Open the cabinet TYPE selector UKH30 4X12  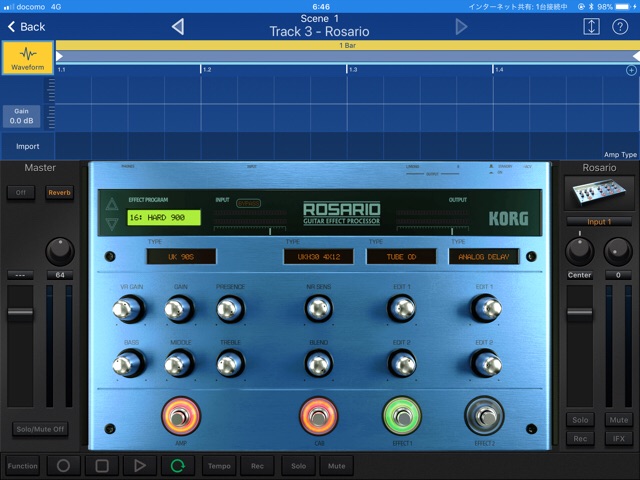(x=319, y=257)
